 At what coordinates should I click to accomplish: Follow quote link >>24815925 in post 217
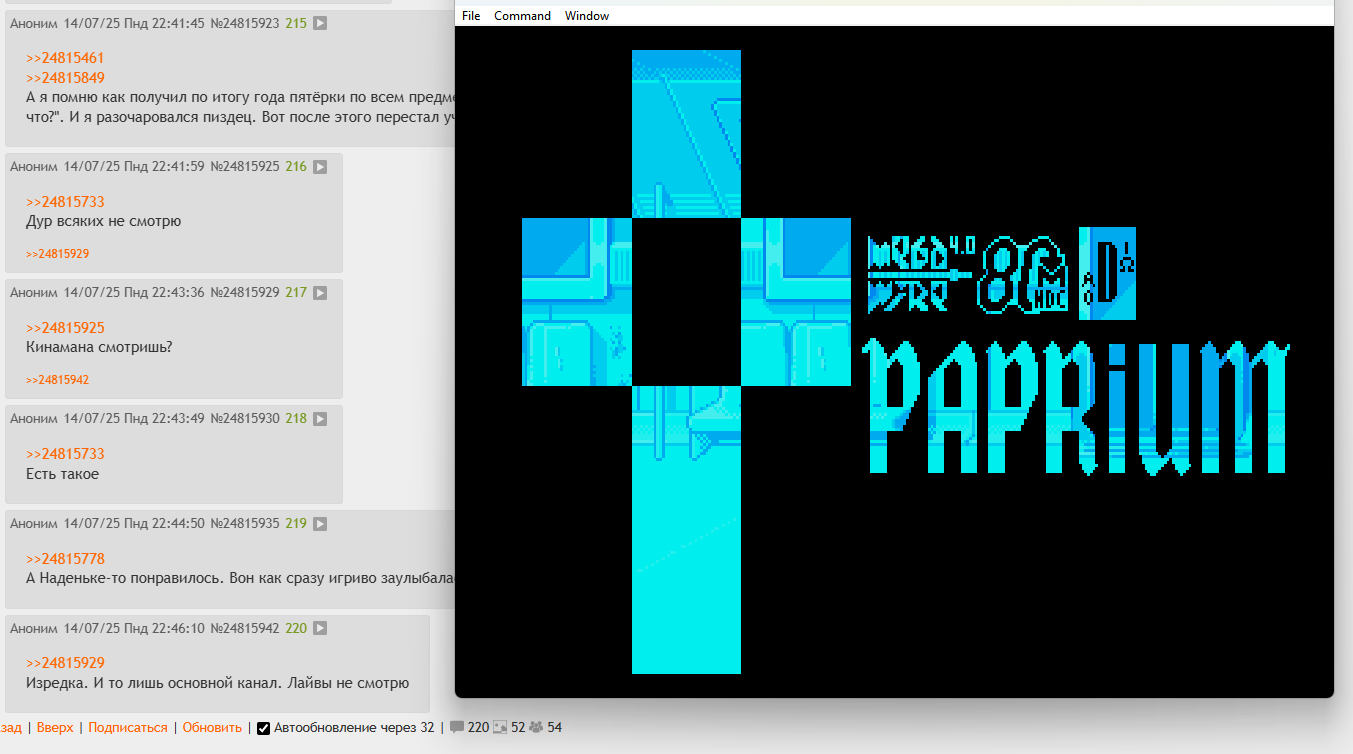click(65, 328)
